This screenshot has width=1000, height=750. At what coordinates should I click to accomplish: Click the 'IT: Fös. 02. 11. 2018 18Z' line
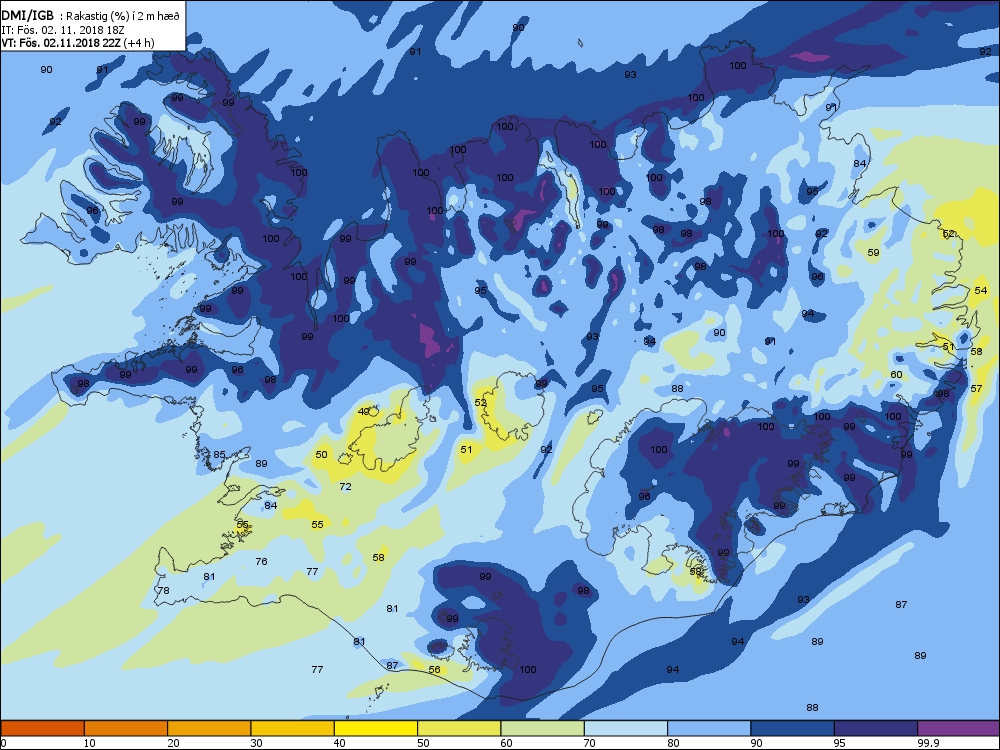tap(62, 30)
